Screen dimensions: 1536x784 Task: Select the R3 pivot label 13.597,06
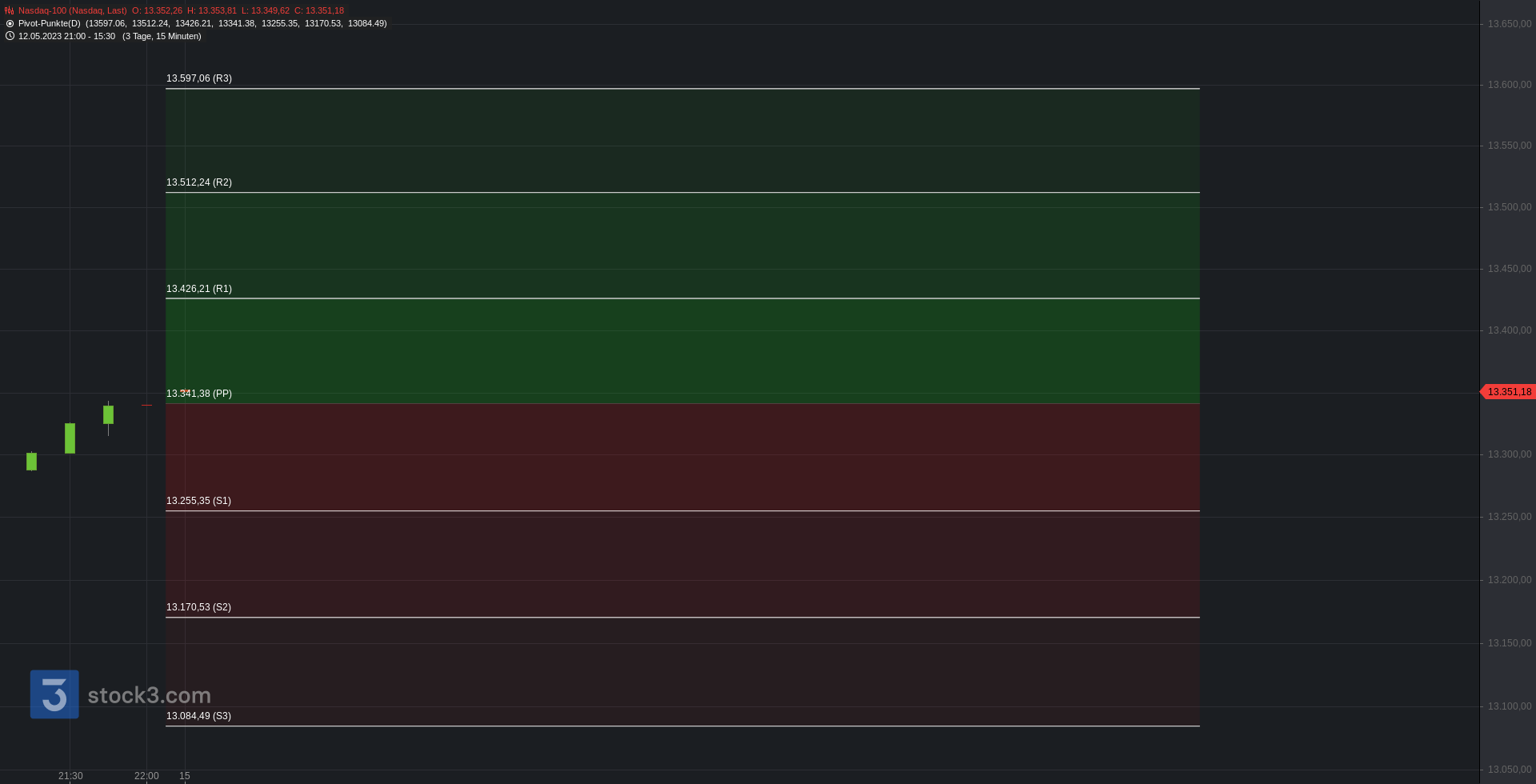click(x=199, y=78)
